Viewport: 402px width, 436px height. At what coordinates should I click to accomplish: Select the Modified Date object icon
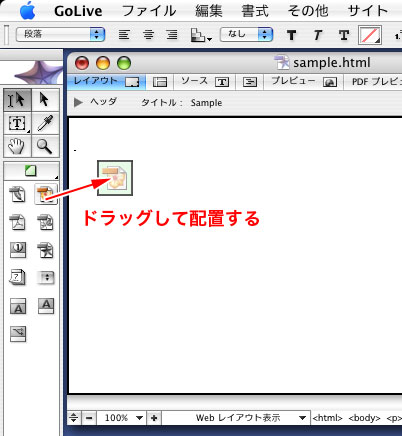tap(17, 277)
